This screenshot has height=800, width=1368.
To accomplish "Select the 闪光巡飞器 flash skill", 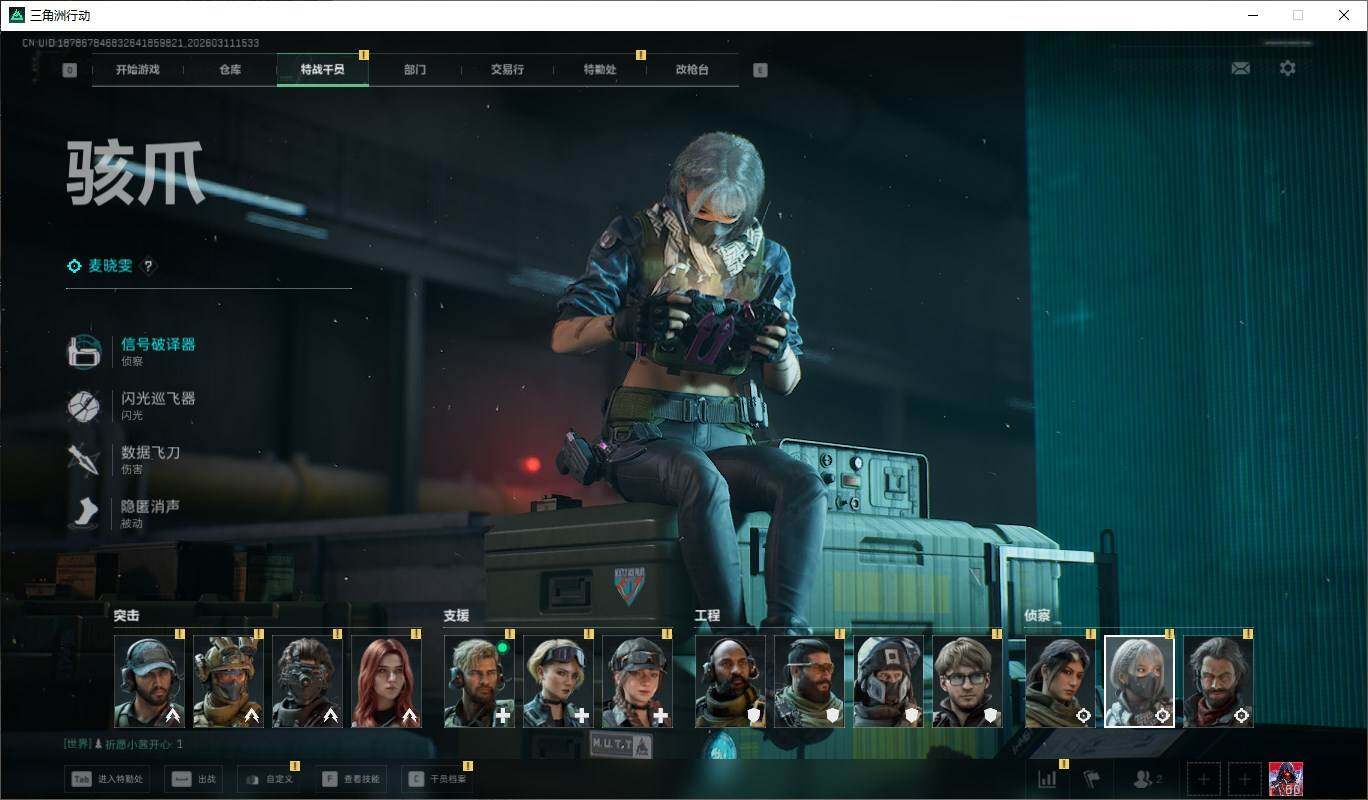I will [131, 405].
